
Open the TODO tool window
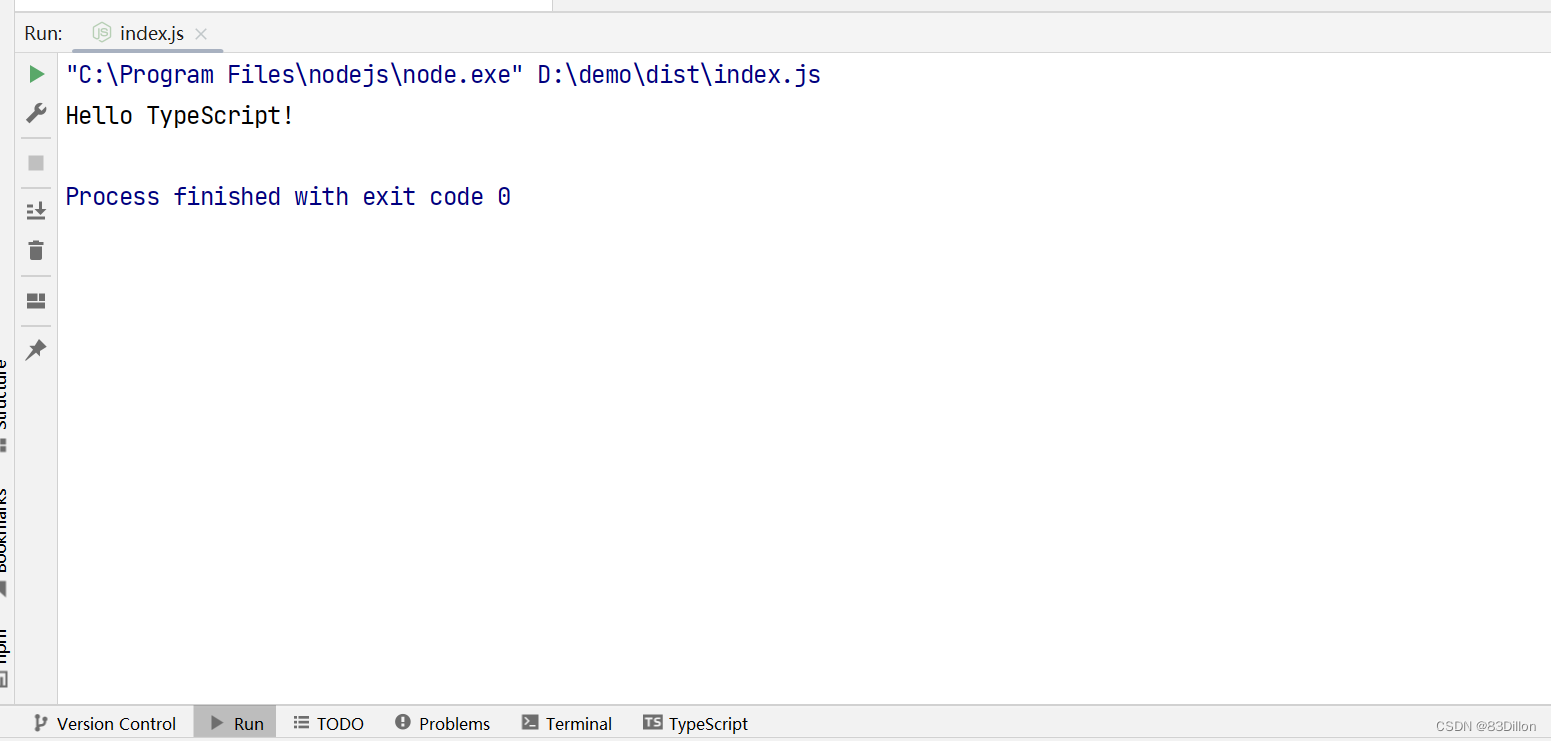[x=329, y=723]
